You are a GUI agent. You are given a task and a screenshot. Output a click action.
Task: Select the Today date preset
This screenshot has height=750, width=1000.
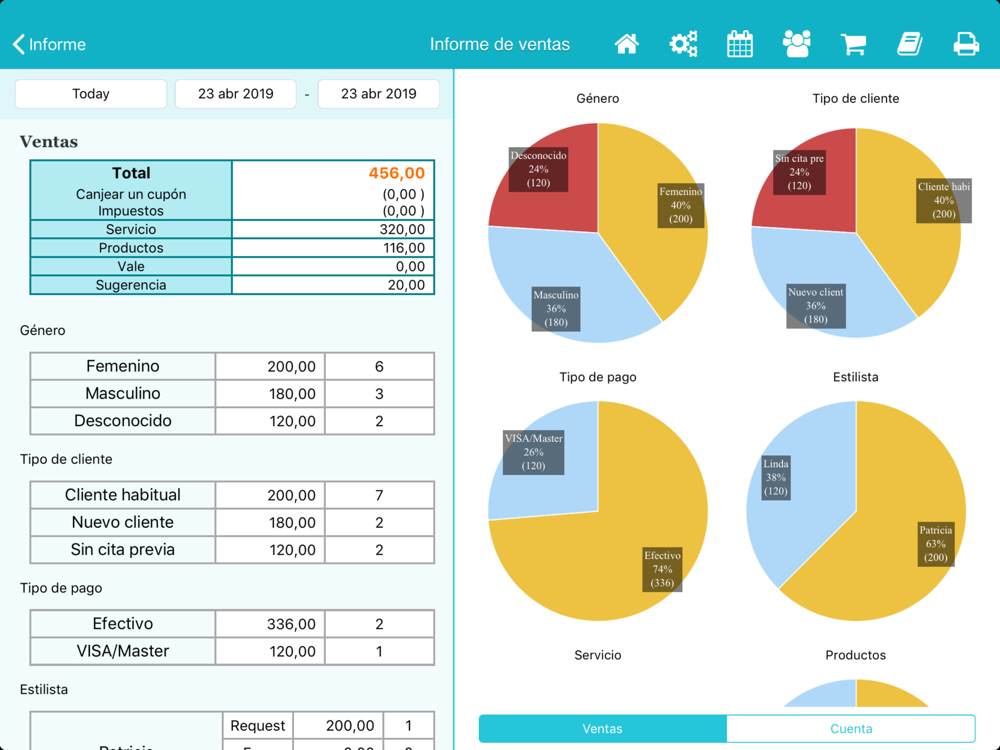tap(91, 94)
